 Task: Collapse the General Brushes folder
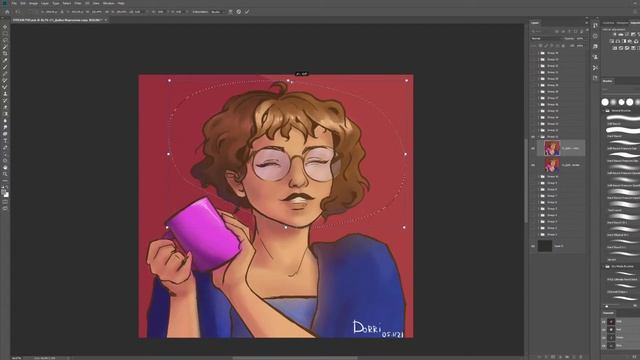[x=603, y=111]
